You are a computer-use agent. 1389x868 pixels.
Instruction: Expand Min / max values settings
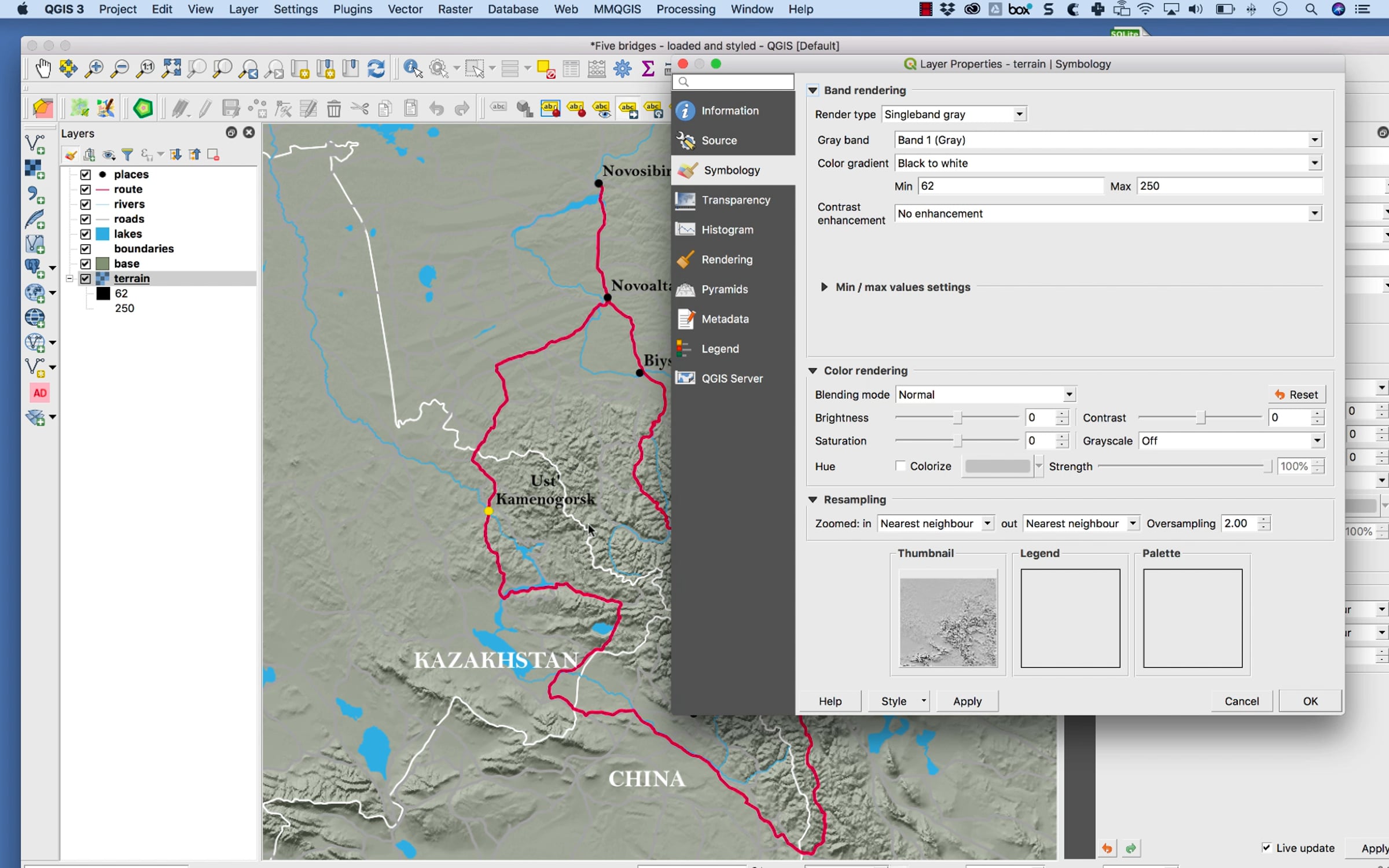pos(824,287)
